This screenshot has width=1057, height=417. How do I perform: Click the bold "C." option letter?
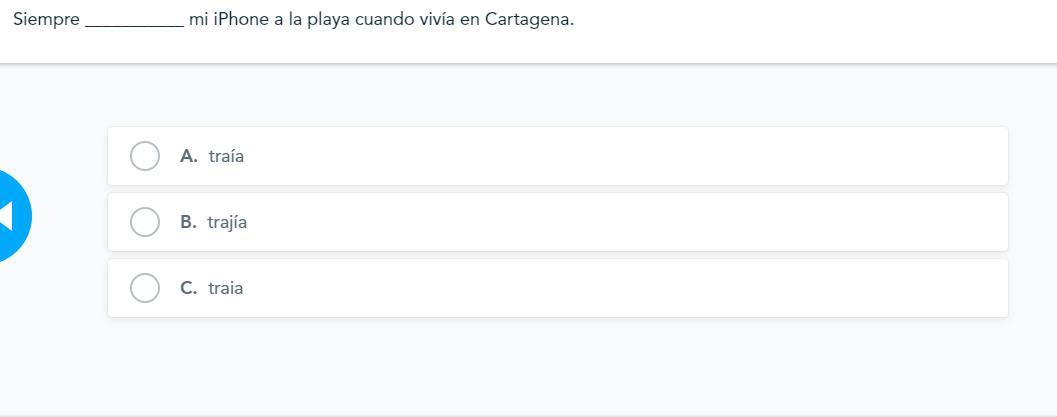click(189, 288)
